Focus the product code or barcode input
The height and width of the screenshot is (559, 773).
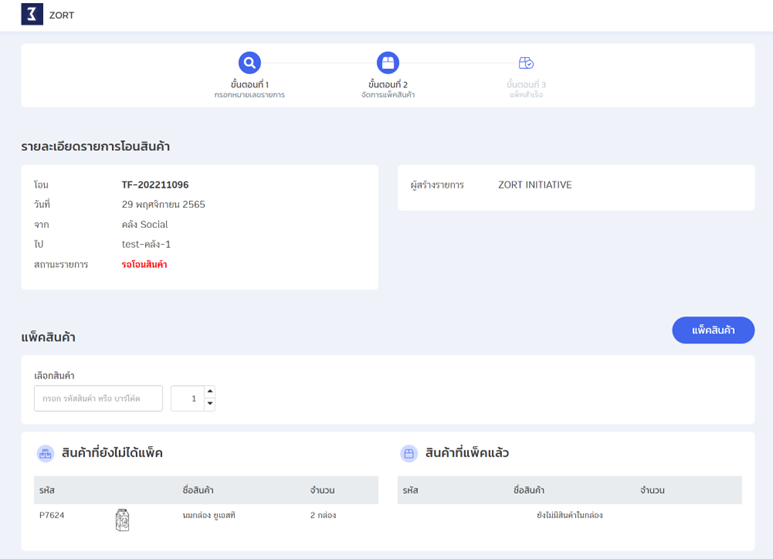tap(98, 398)
